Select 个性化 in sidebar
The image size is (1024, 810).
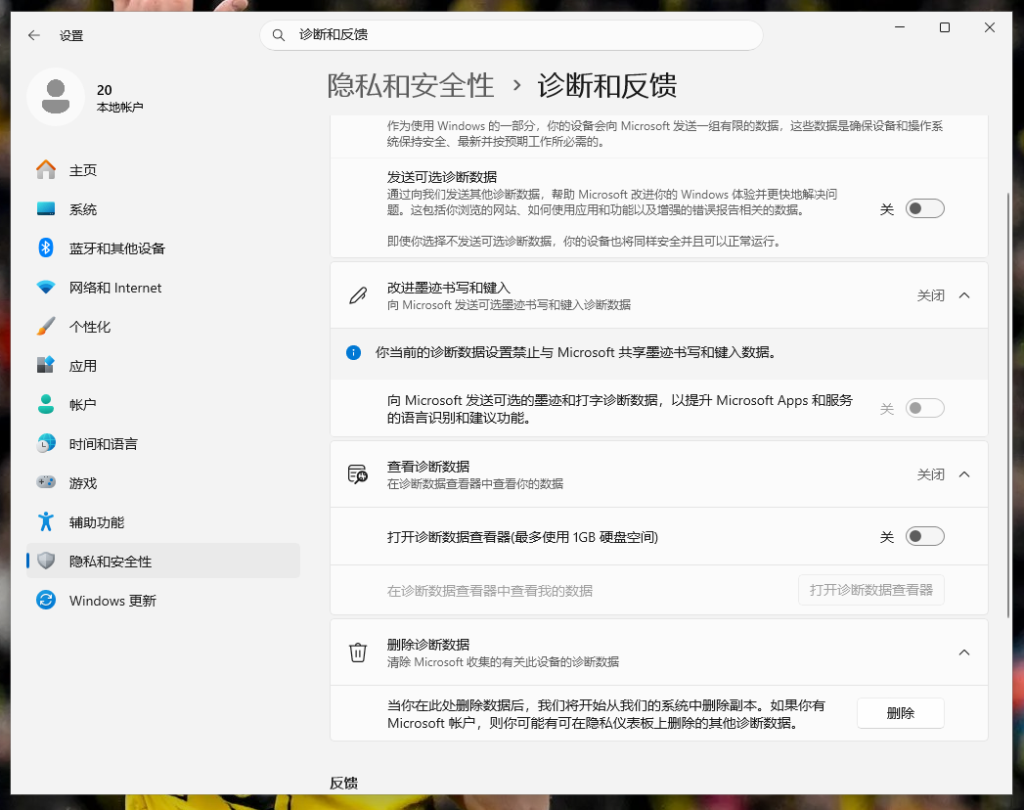(163, 327)
